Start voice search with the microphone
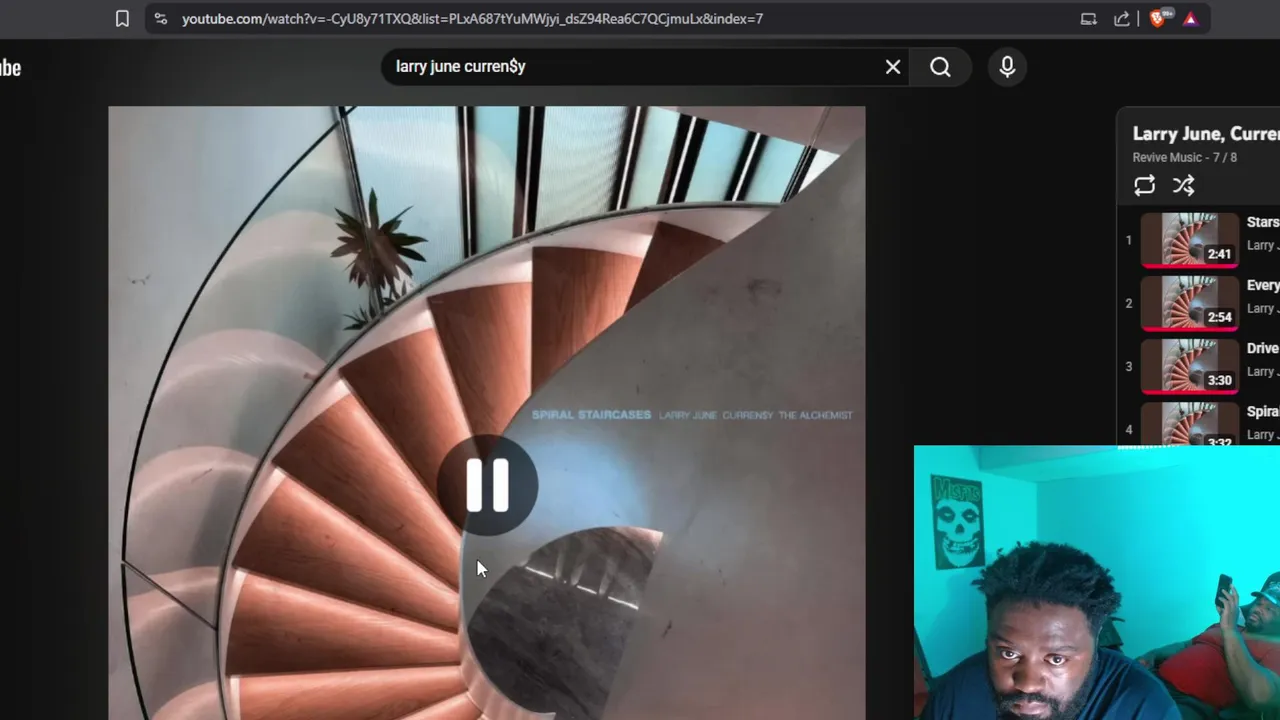This screenshot has height=720, width=1280. 1007,67
